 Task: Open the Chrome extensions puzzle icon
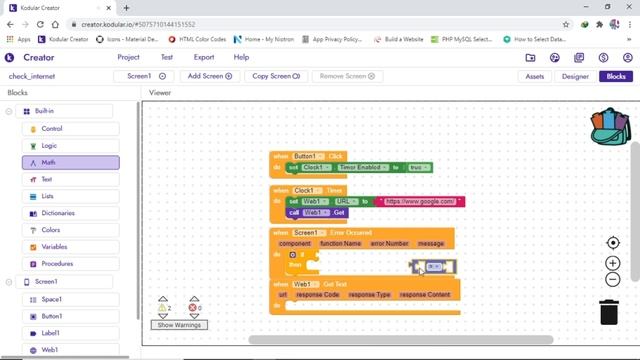coord(599,24)
